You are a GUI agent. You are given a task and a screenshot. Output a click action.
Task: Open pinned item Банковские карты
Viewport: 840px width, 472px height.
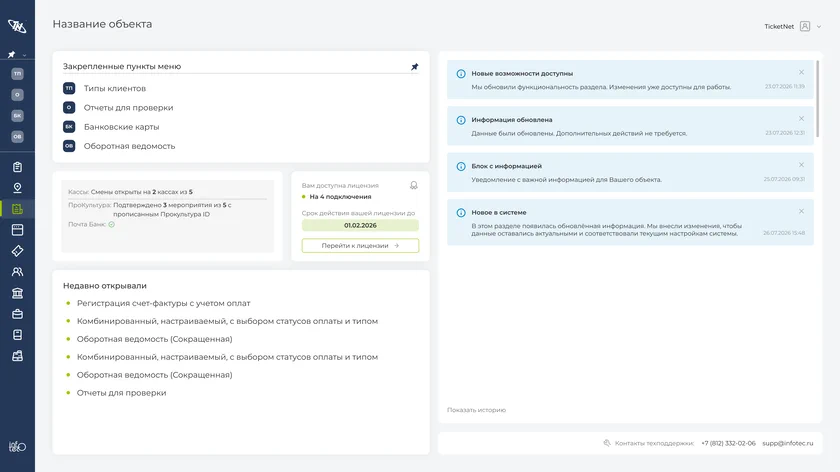pos(121,127)
